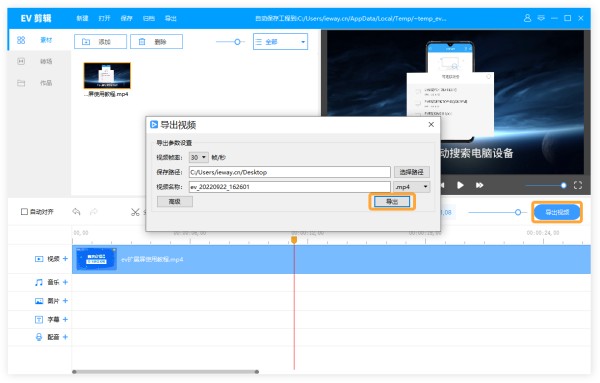Click the choose path button
Image resolution: width=600 pixels, height=383 pixels.
click(x=412, y=172)
